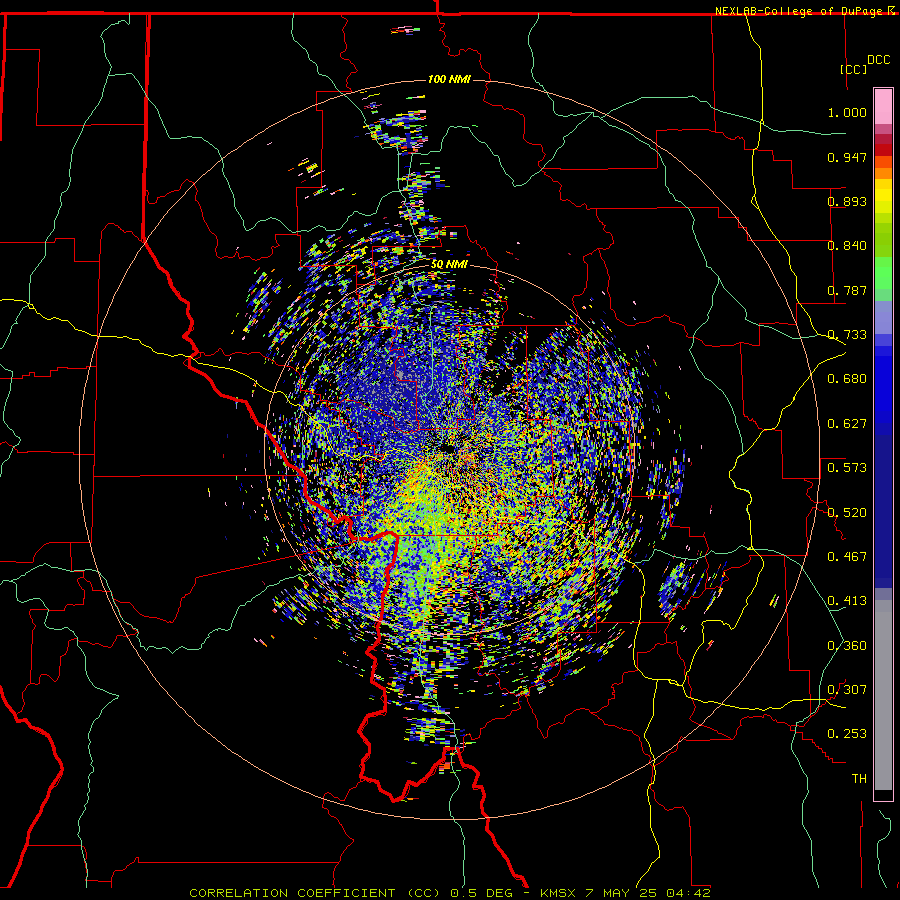
Task: Click the 0.840 scale value
Action: coord(847,246)
